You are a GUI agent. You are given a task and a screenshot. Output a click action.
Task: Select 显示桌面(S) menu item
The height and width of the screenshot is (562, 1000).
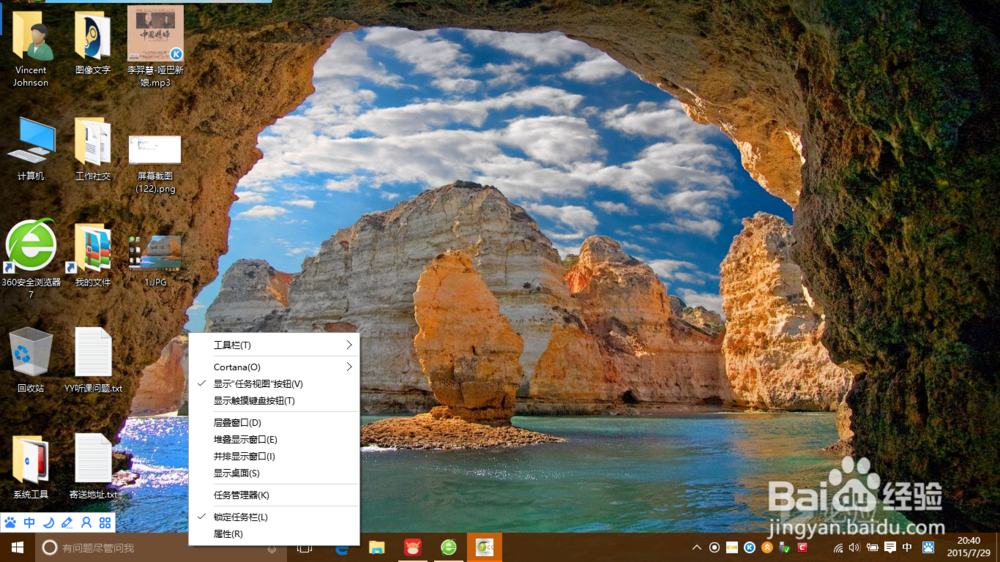click(274, 473)
